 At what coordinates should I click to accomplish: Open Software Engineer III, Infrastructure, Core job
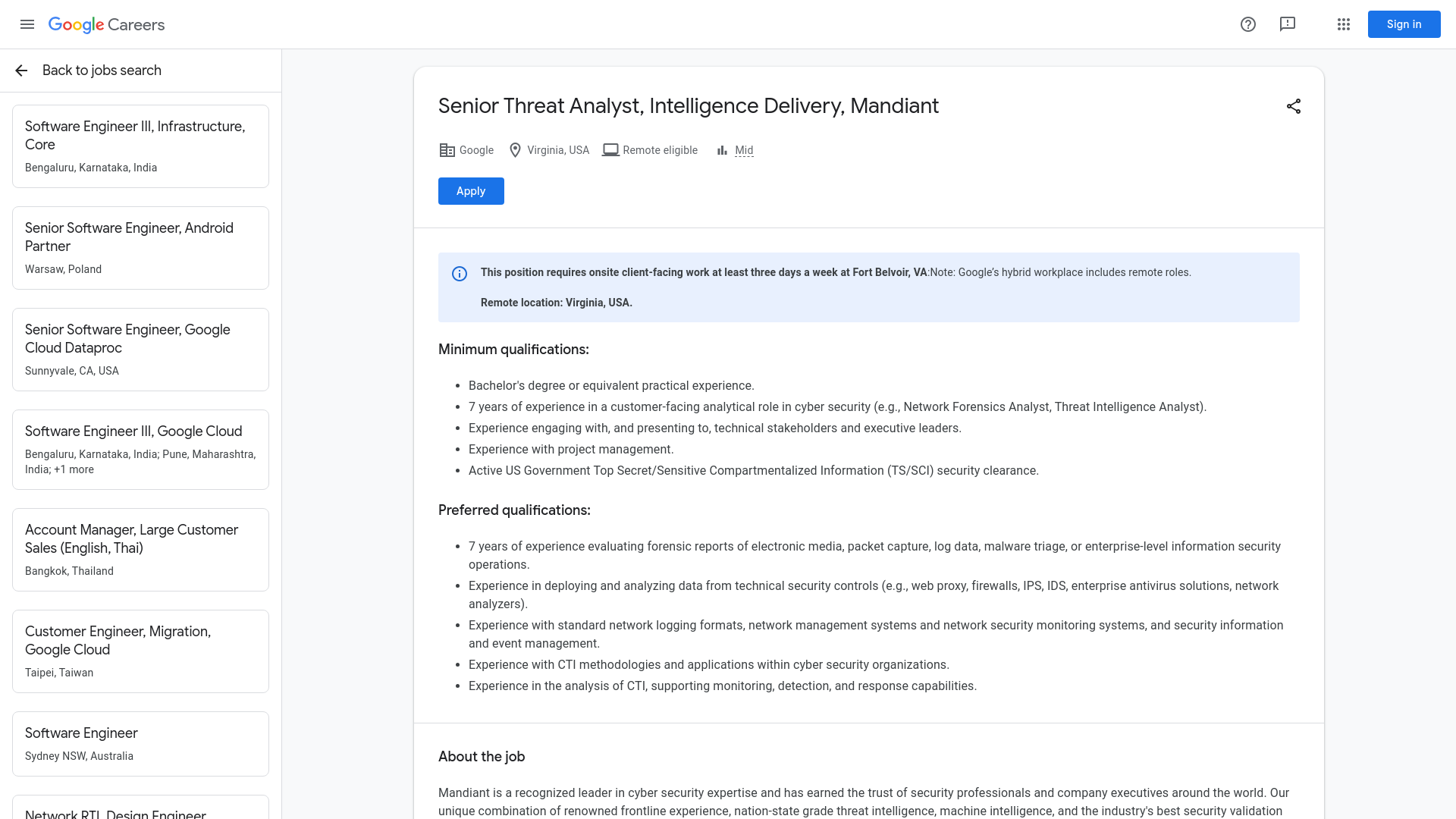click(140, 146)
